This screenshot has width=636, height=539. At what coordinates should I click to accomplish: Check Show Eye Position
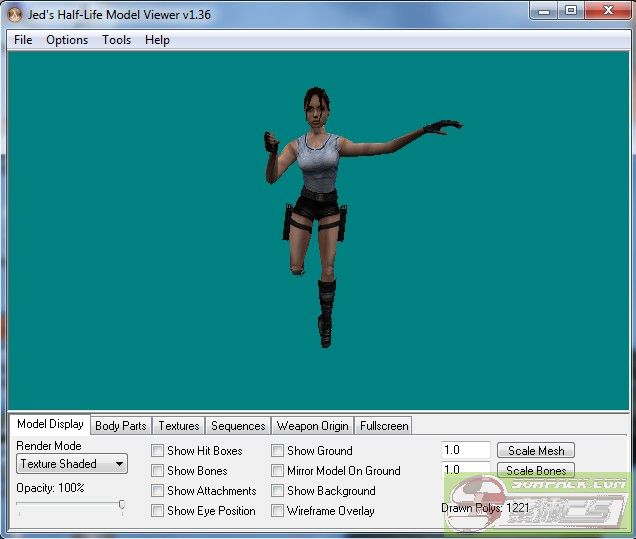tap(158, 511)
